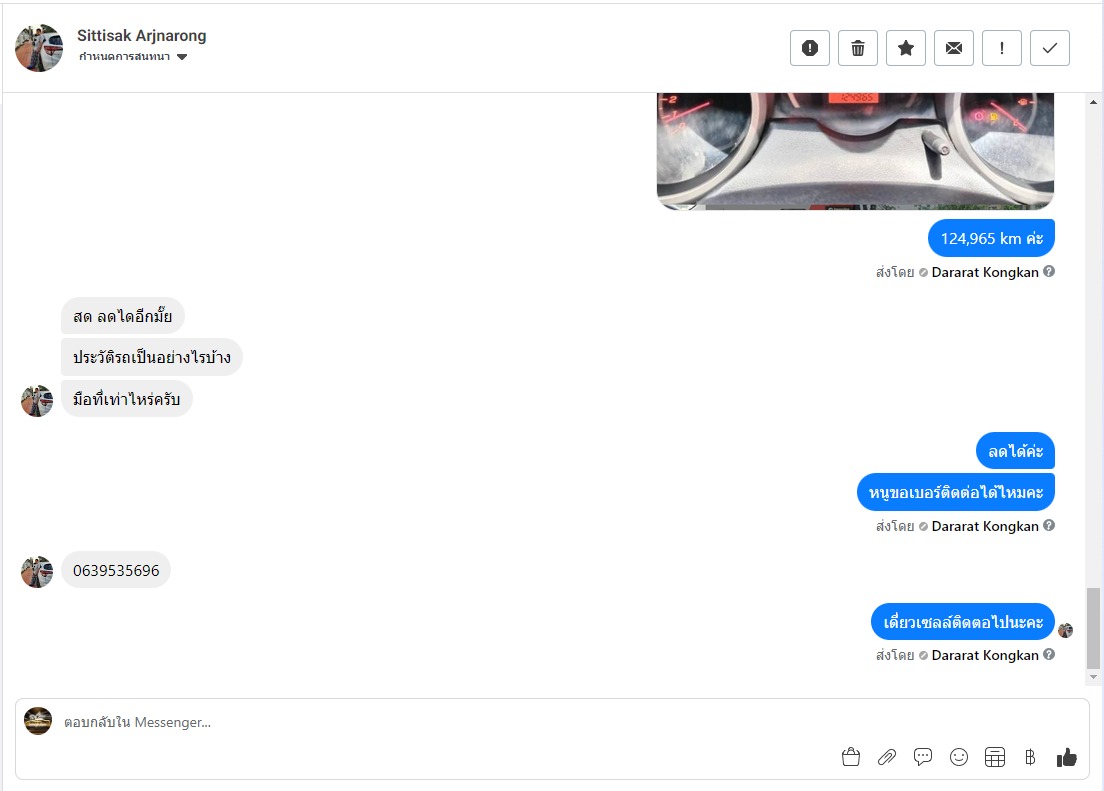Open saved replies speech bubble icon
The width and height of the screenshot is (1104, 791).
point(922,757)
